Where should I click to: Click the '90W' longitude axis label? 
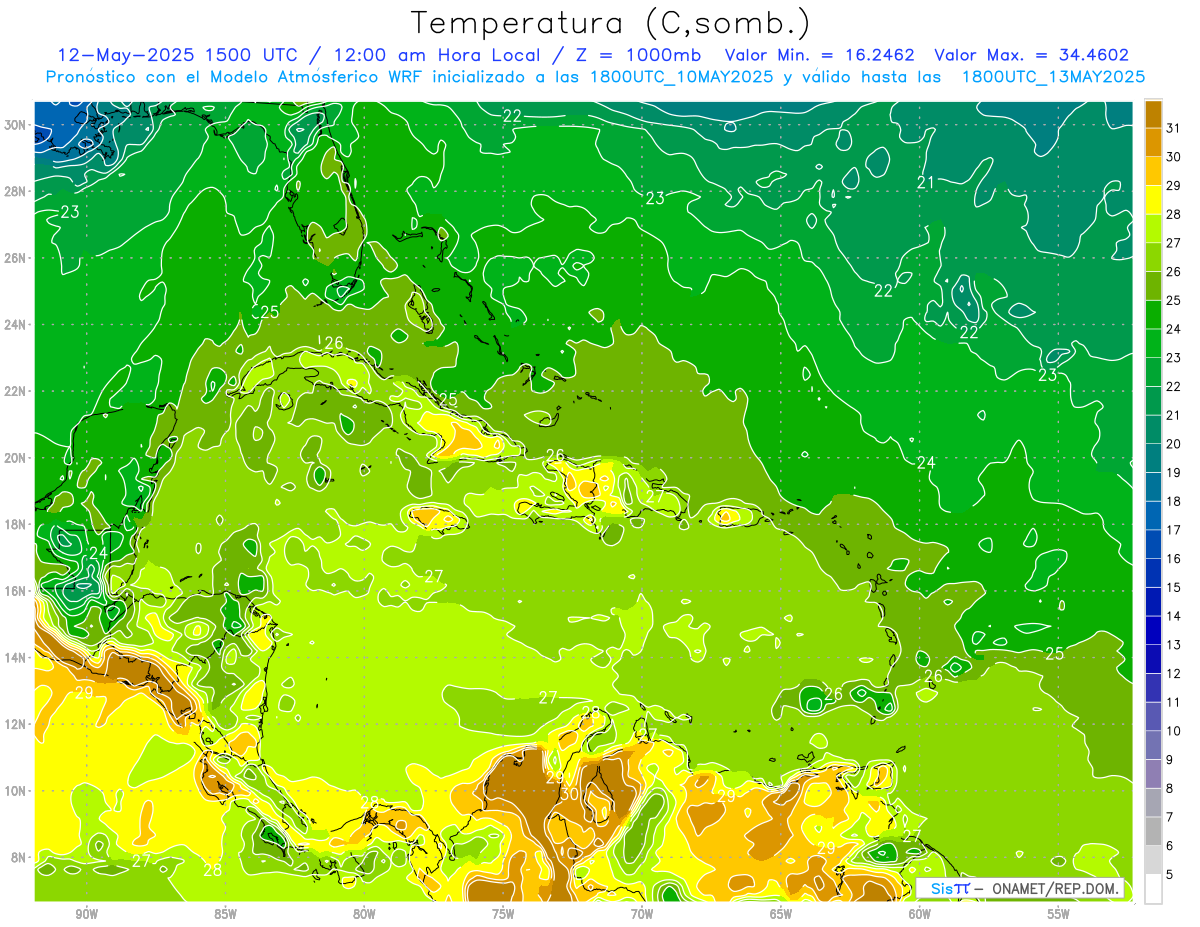click(x=87, y=913)
